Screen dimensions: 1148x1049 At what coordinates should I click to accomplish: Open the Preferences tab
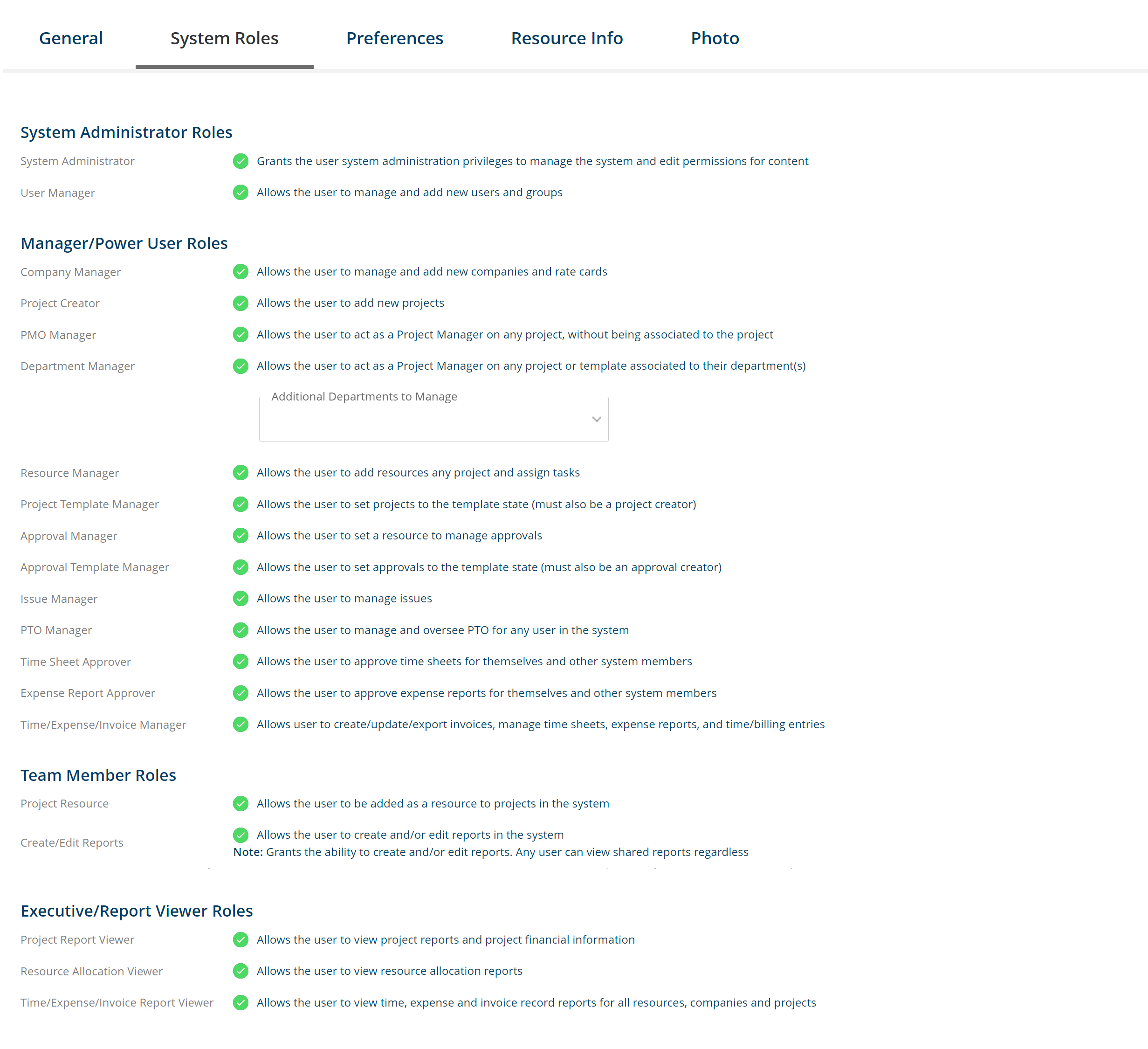pyautogui.click(x=395, y=38)
